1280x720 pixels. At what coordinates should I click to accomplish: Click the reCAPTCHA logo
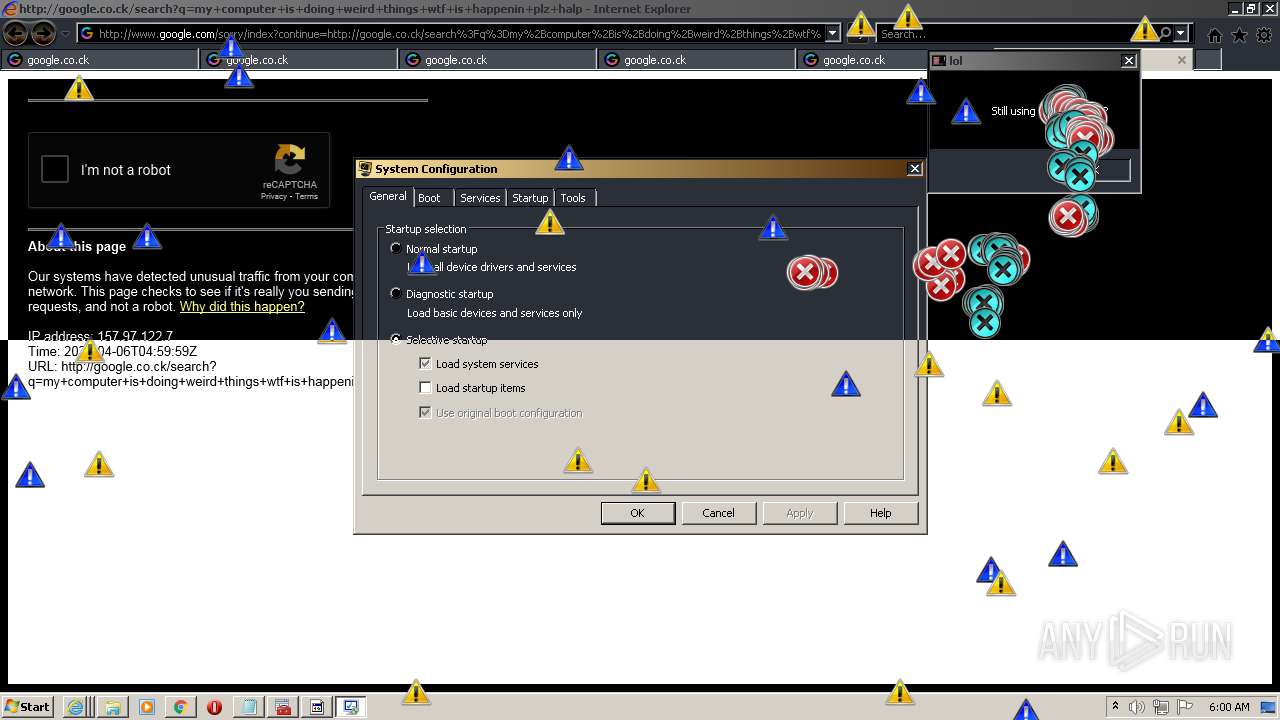290,160
